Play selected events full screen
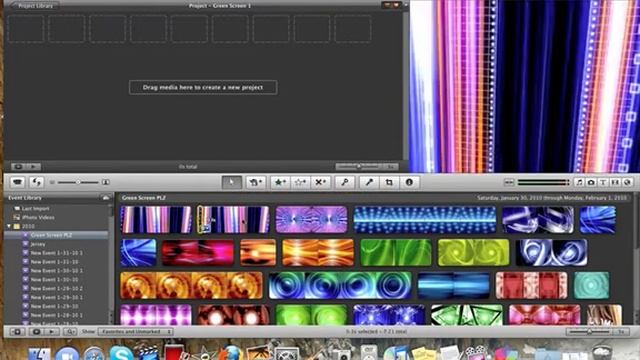Image resolution: width=640 pixels, height=360 pixels. pos(36,332)
